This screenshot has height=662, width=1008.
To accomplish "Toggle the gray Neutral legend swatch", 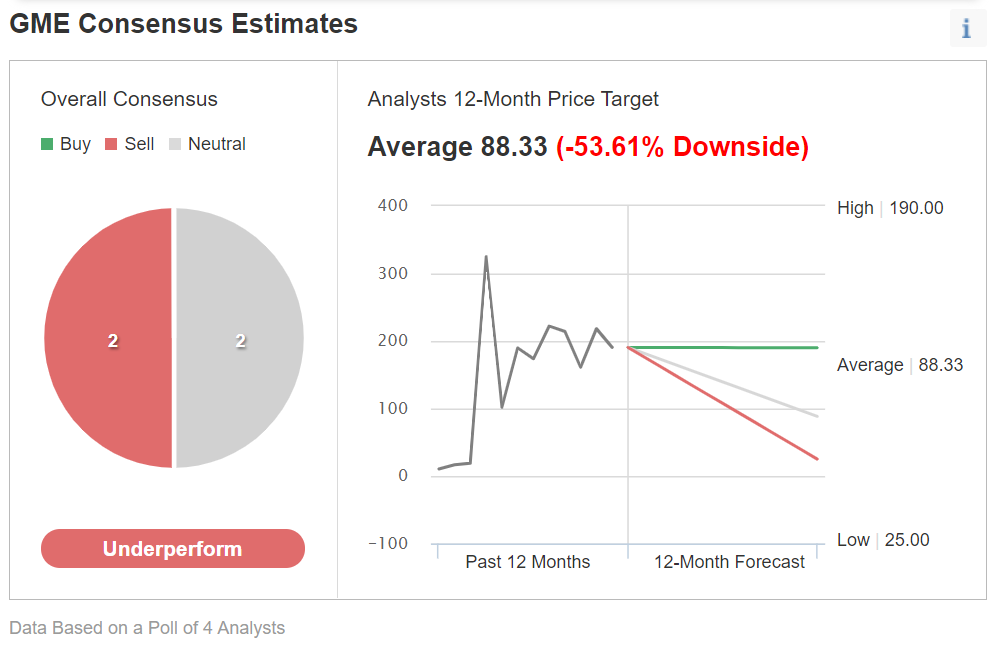I will point(175,144).
